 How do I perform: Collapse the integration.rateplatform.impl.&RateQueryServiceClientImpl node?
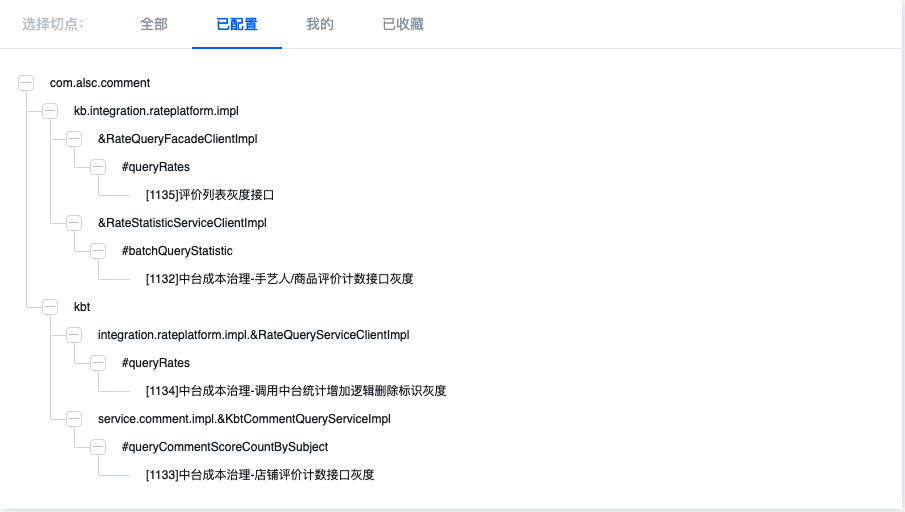(74, 335)
